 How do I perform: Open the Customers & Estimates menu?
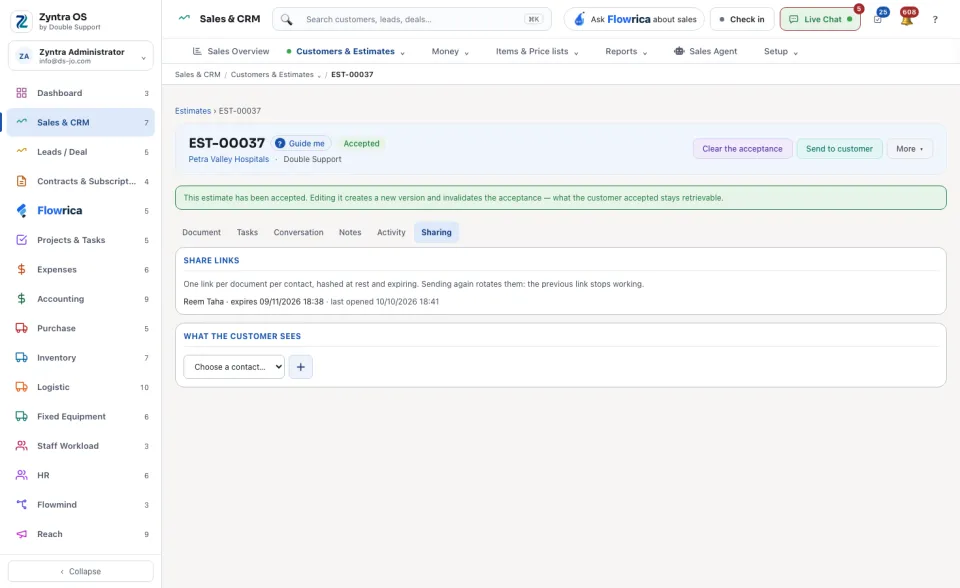[x=345, y=51]
